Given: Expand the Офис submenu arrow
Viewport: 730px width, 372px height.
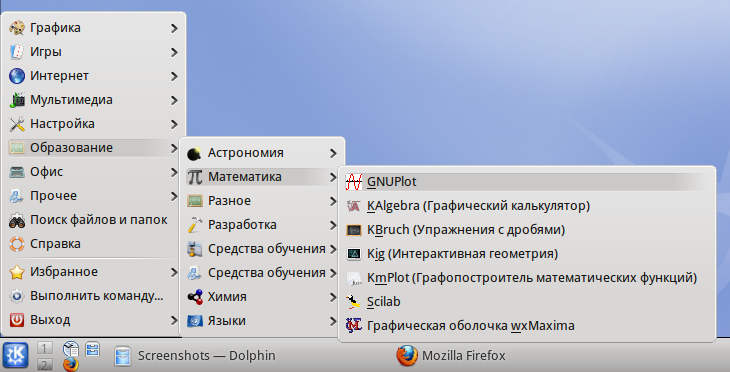Looking at the screenshot, I should tap(174, 172).
